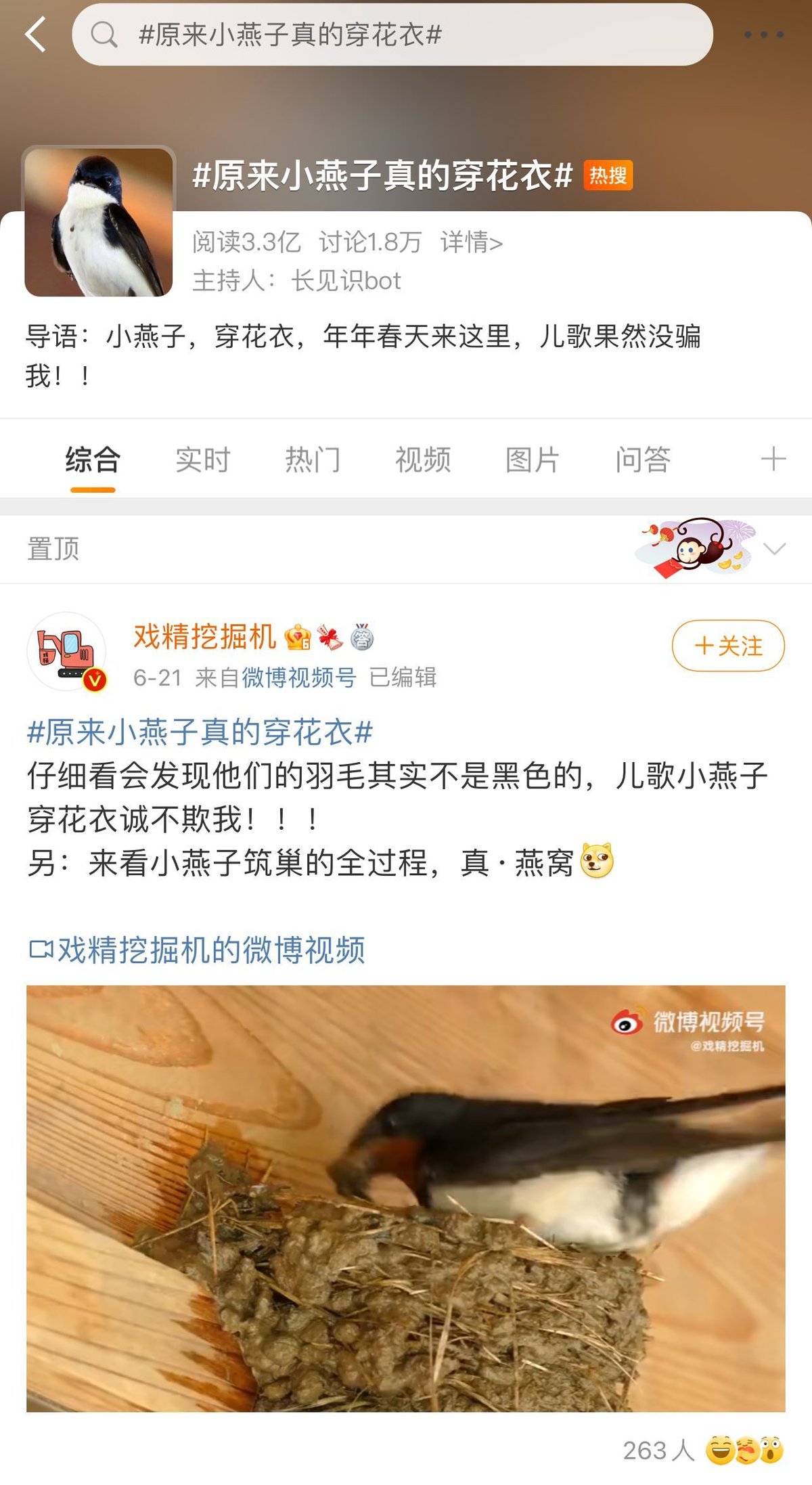Tap the monkey festival sticker icon
Screen dimensions: 812x1485
pos(695,548)
